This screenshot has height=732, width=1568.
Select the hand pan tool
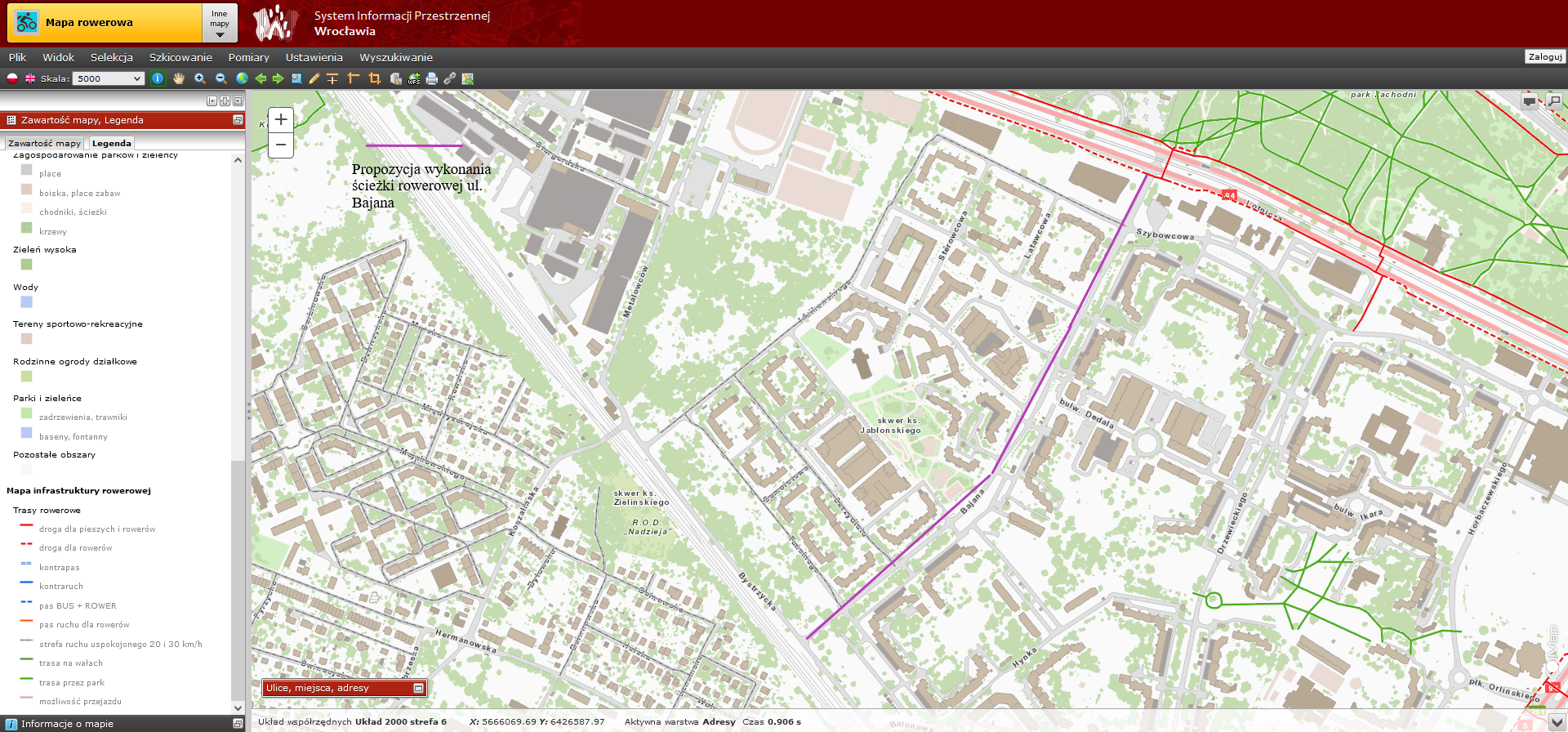point(179,78)
